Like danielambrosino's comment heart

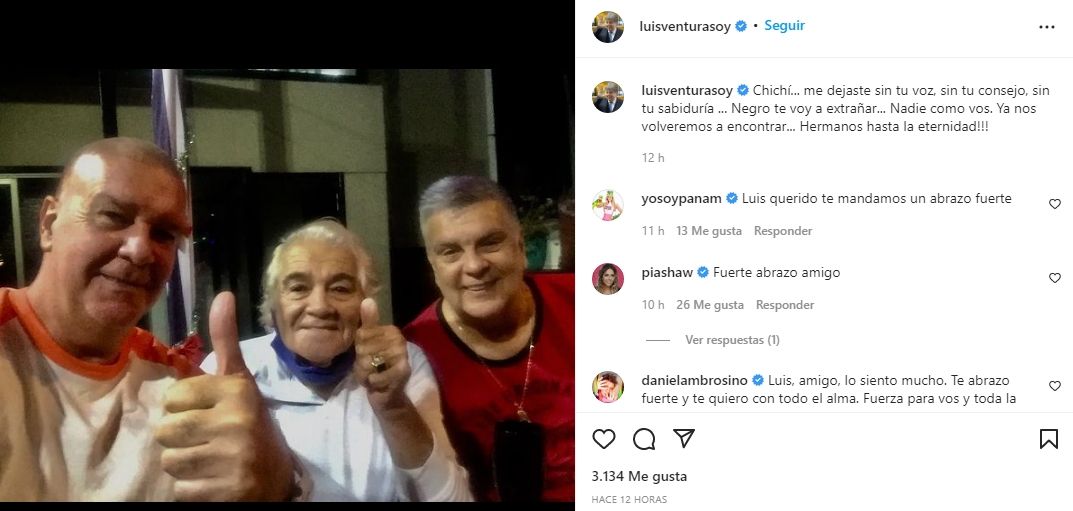[x=1055, y=386]
